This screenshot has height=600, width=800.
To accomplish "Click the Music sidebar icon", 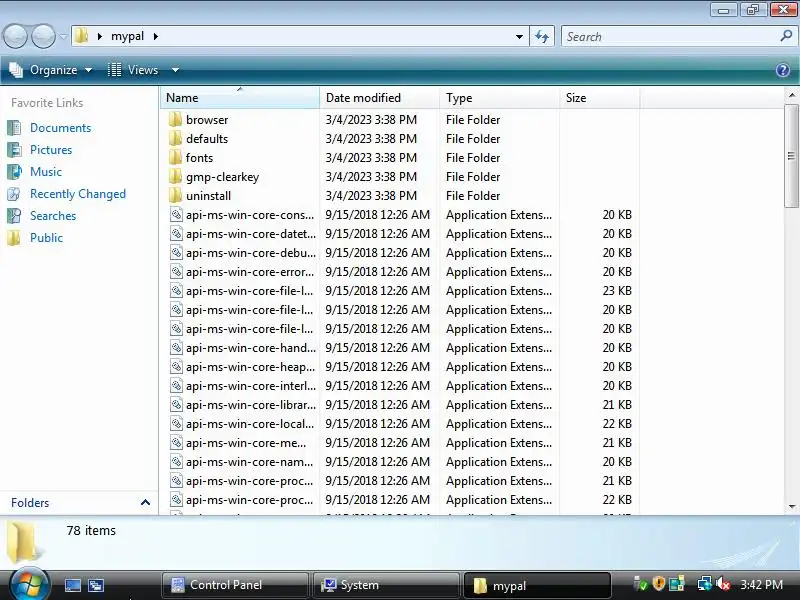I will 14,171.
